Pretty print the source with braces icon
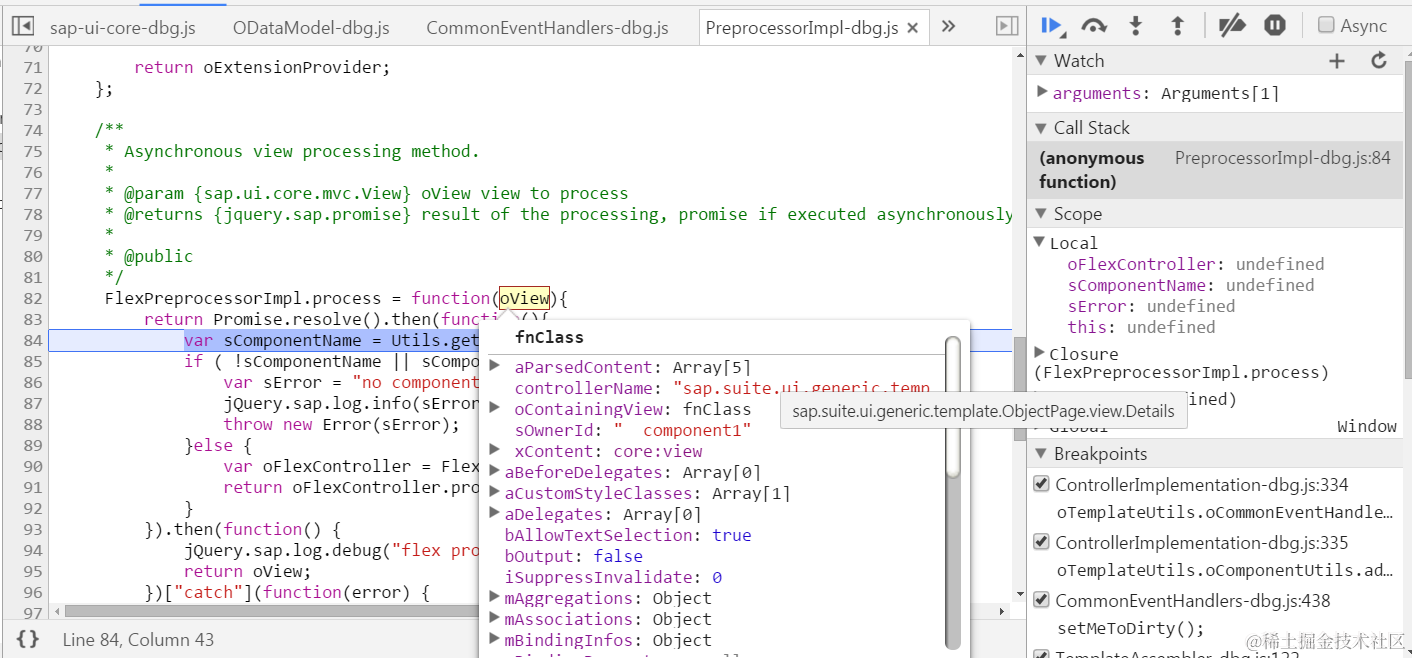 pyautogui.click(x=28, y=638)
